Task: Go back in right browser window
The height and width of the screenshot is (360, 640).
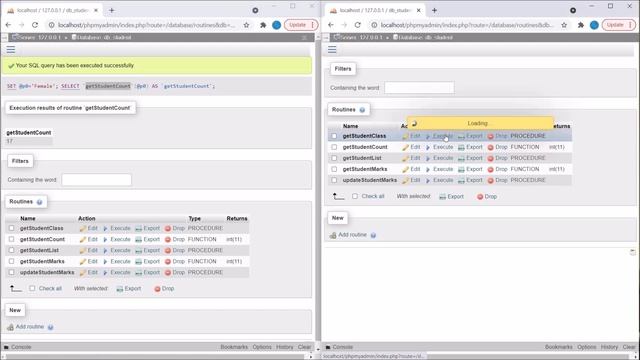Action: 331,25
